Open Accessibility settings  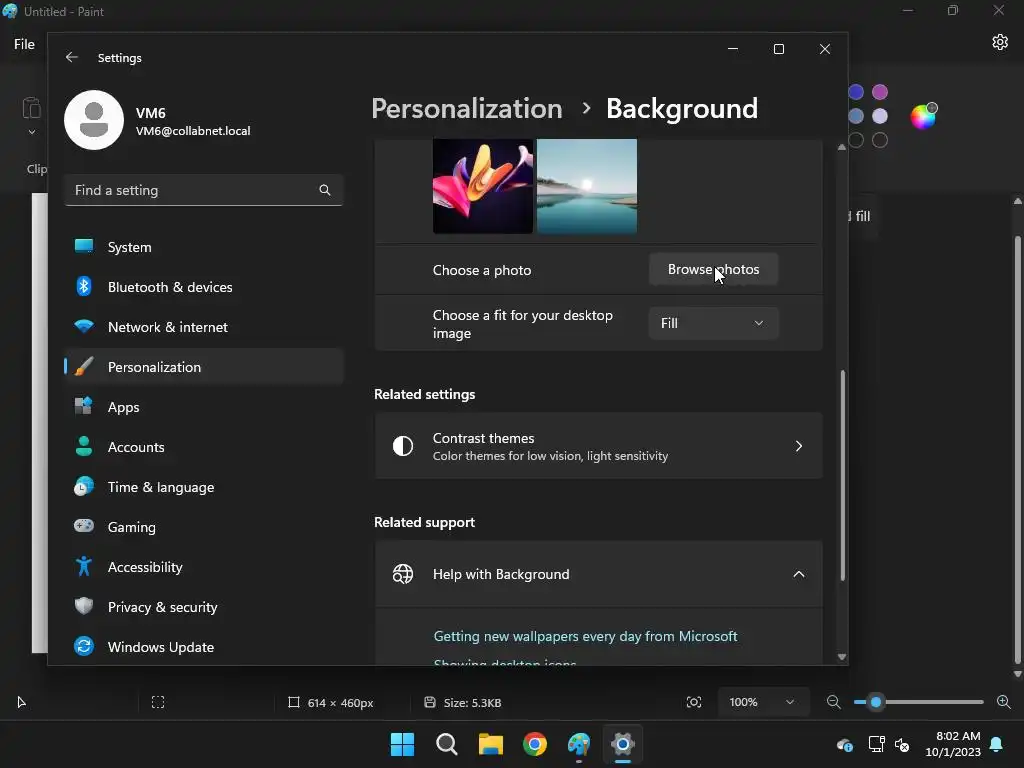coord(204,567)
